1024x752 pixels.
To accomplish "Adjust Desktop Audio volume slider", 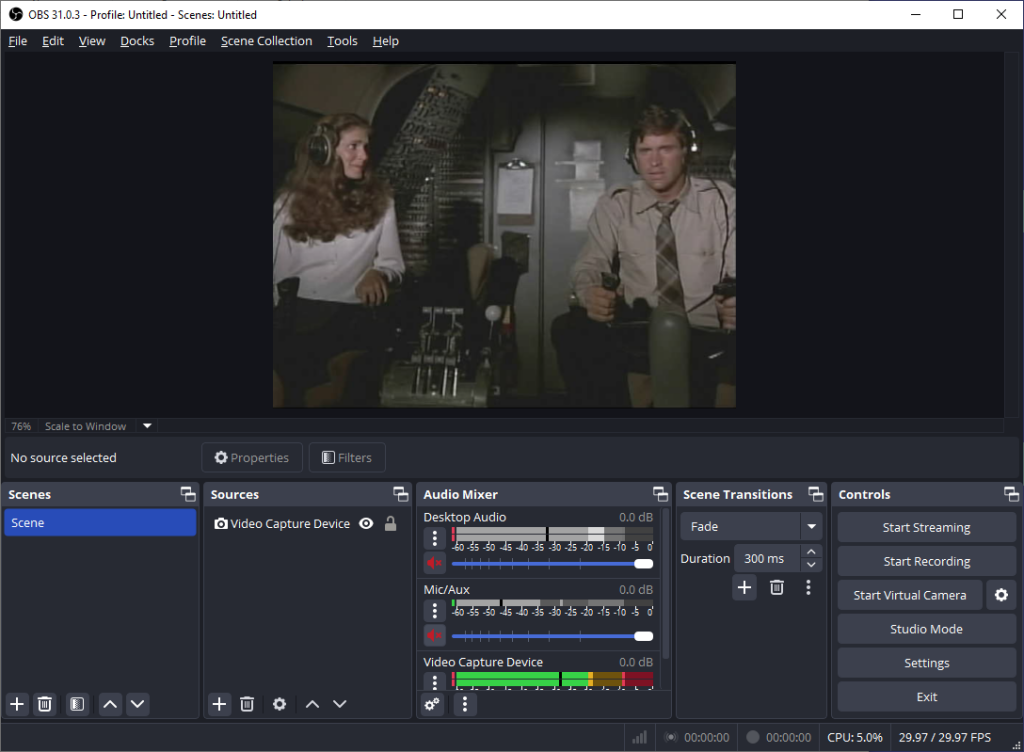I will click(552, 563).
